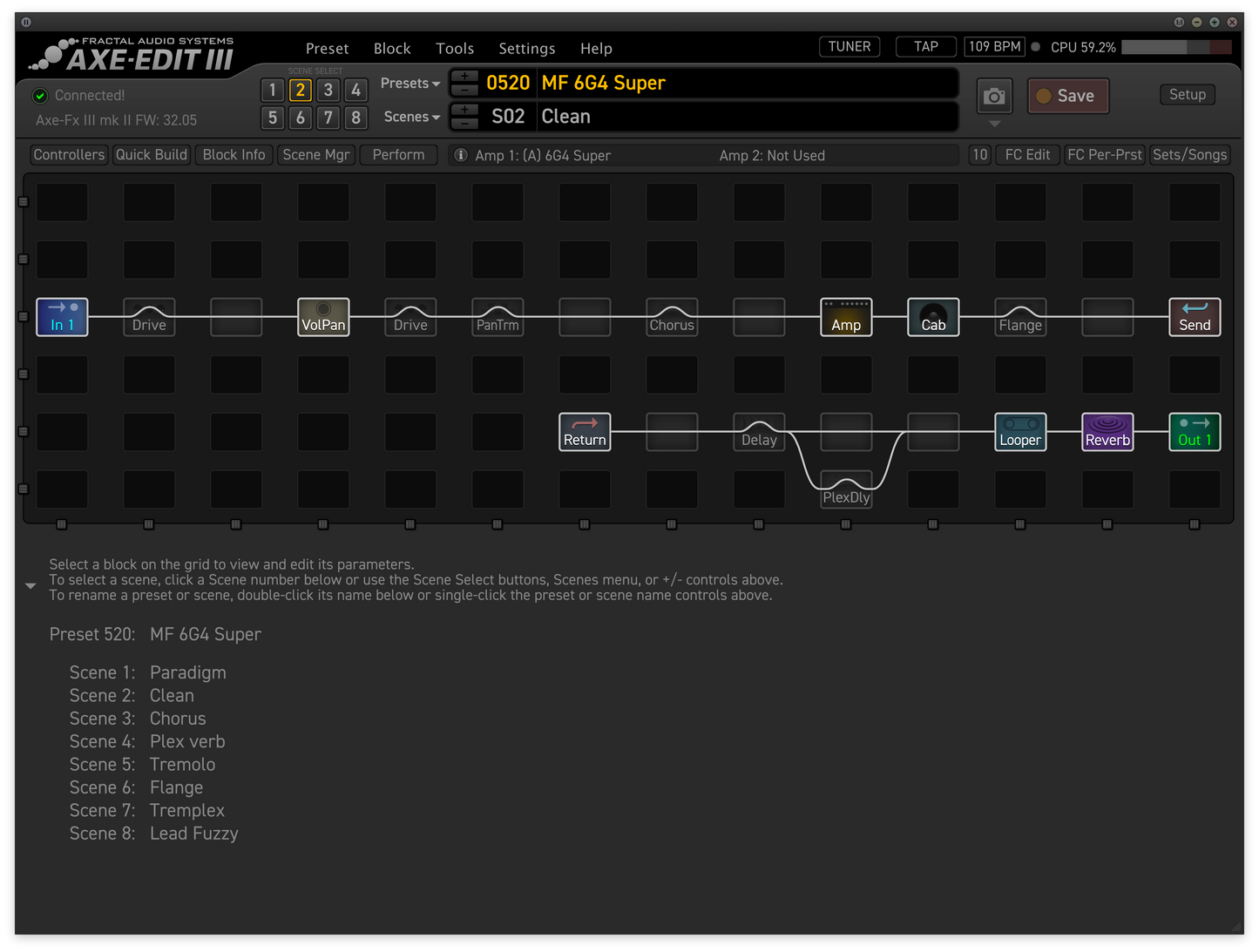The image size is (1259, 952).
Task: Select the Send block
Action: (1195, 317)
